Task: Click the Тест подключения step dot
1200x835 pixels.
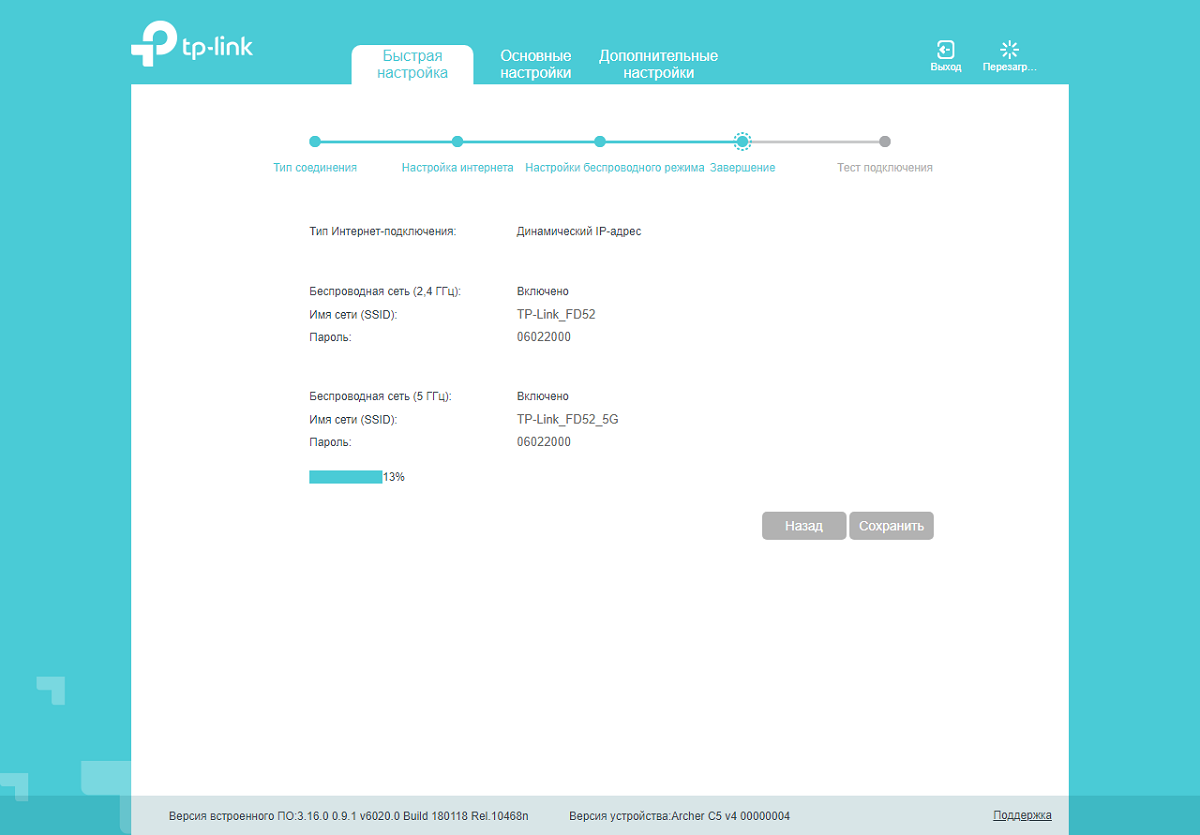Action: pyautogui.click(x=885, y=142)
